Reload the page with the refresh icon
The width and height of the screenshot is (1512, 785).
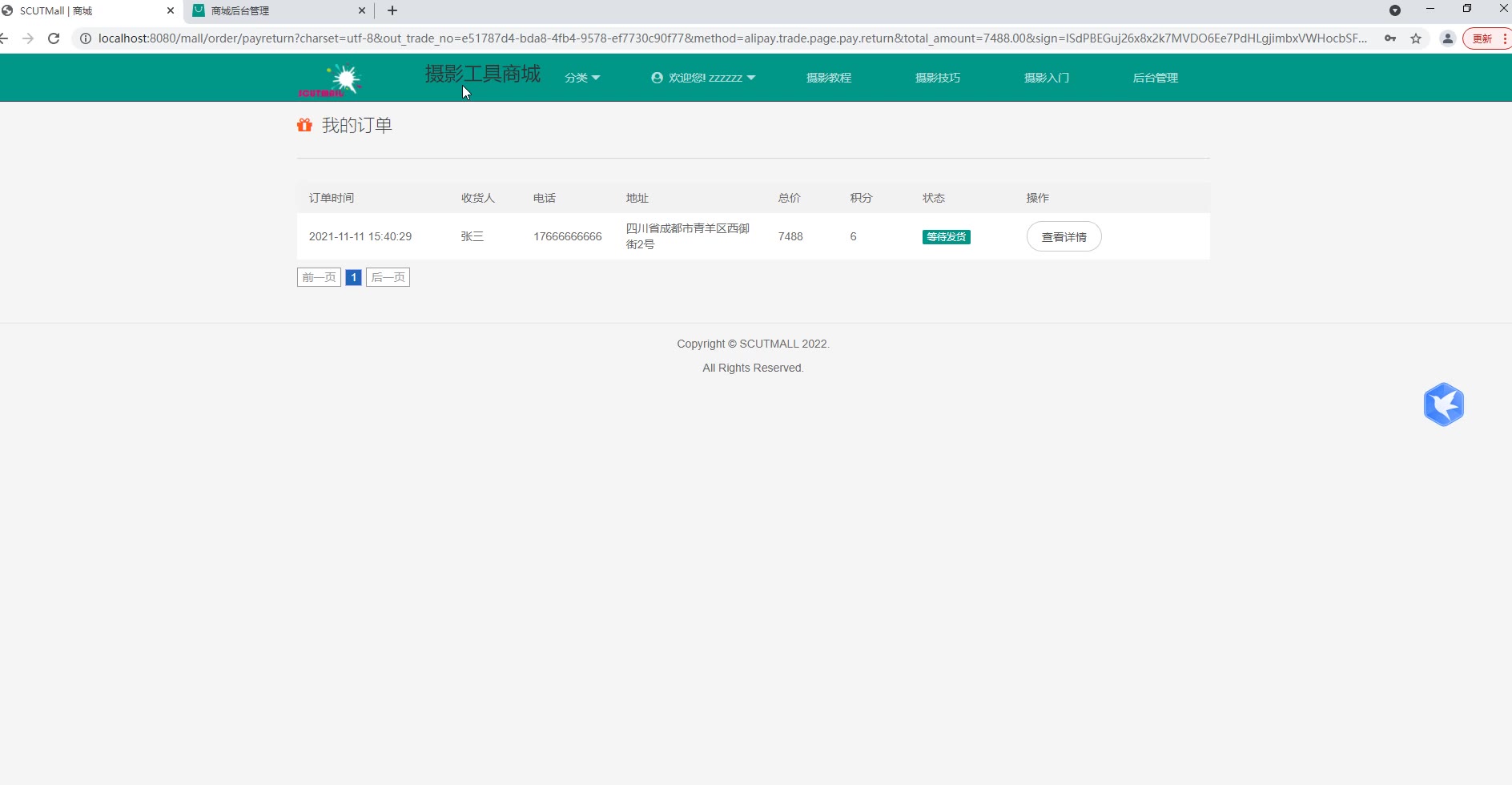(54, 38)
